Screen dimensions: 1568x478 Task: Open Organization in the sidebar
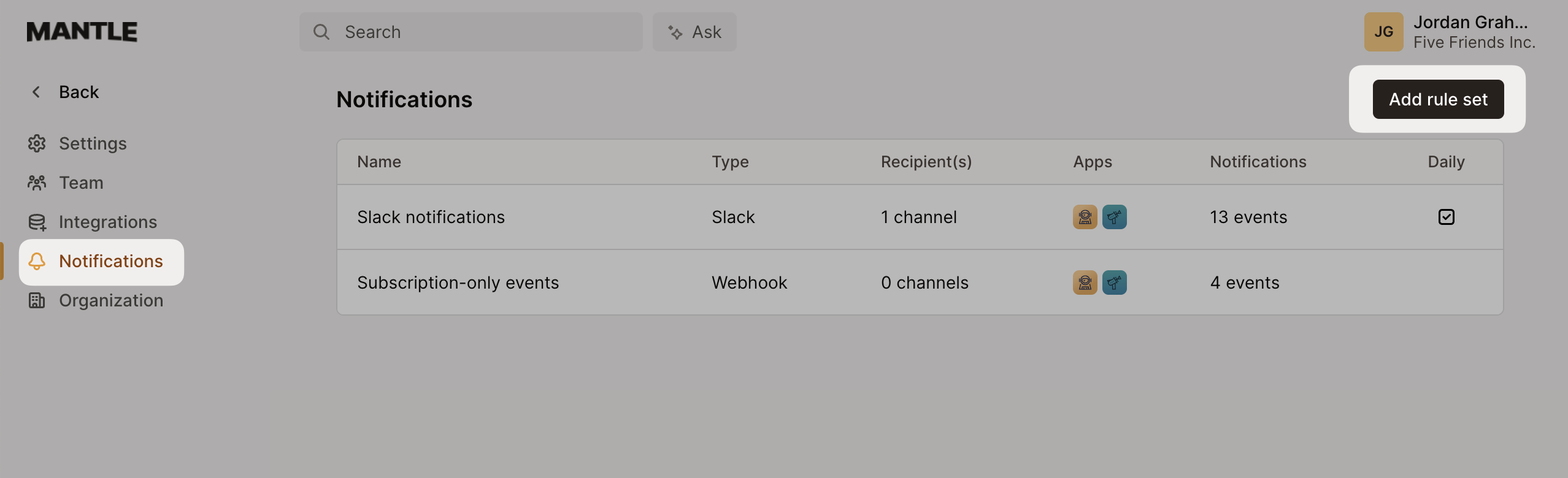pos(111,300)
